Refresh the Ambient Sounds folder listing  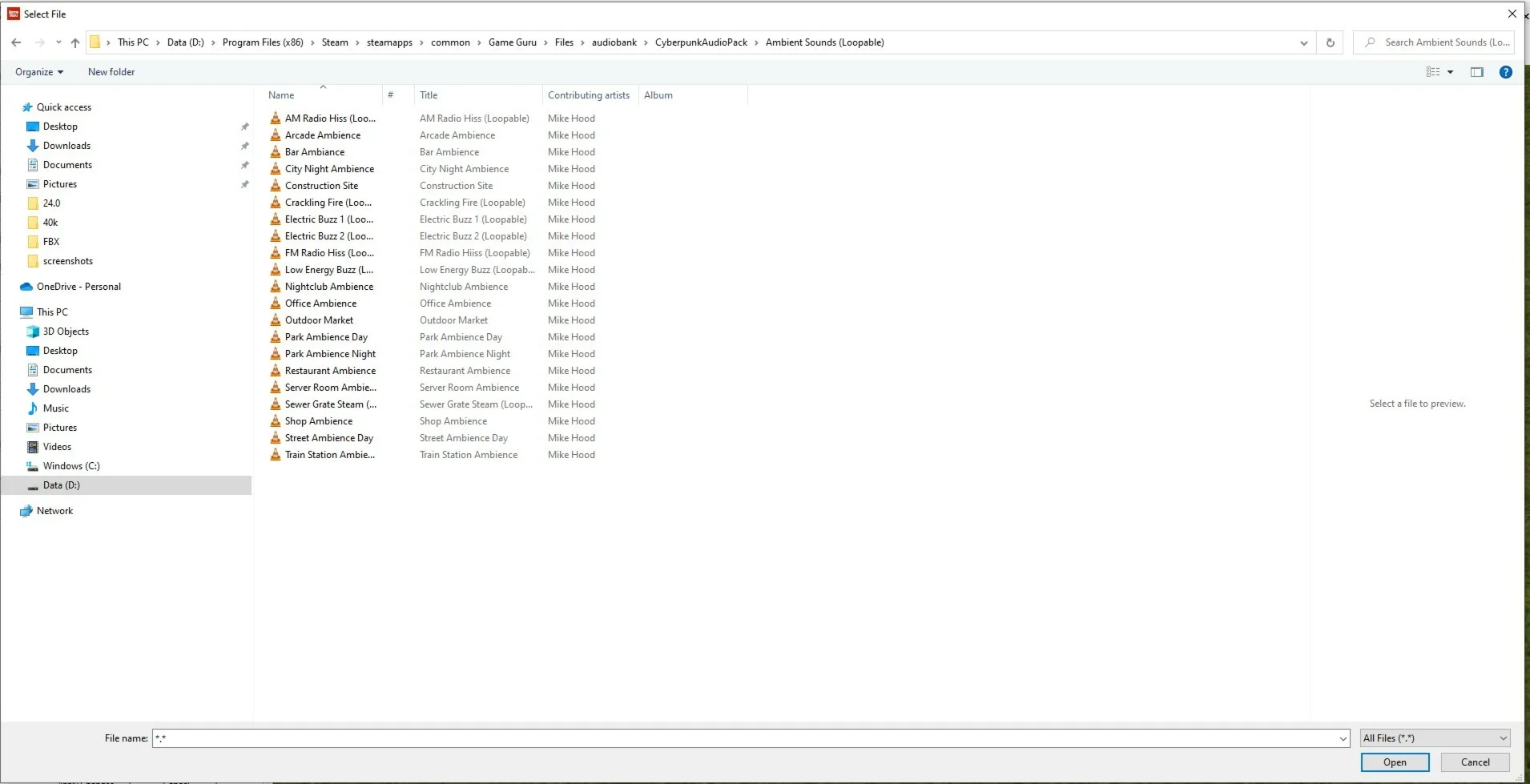[x=1331, y=42]
